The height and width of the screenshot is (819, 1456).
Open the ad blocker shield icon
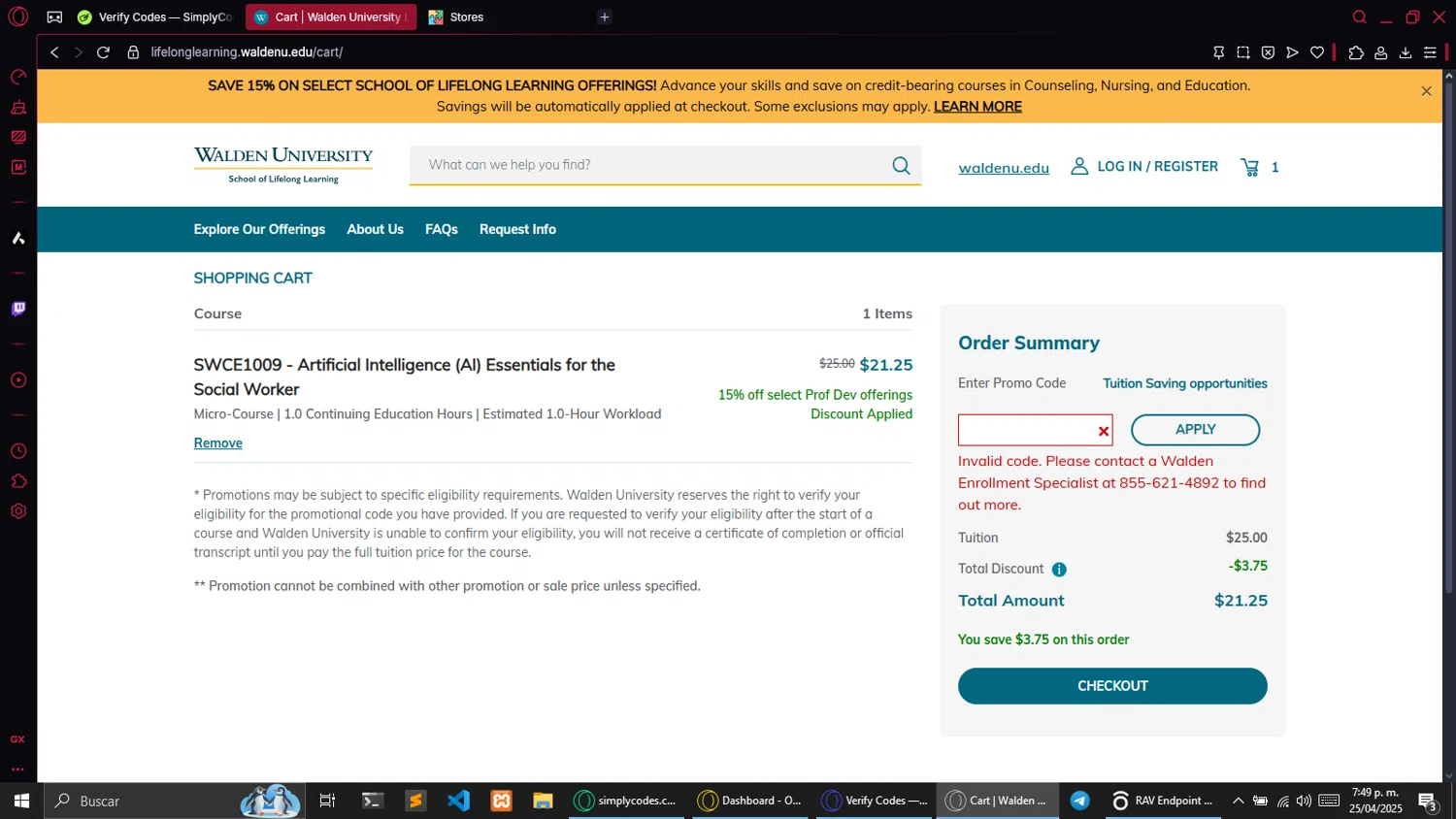[1268, 52]
